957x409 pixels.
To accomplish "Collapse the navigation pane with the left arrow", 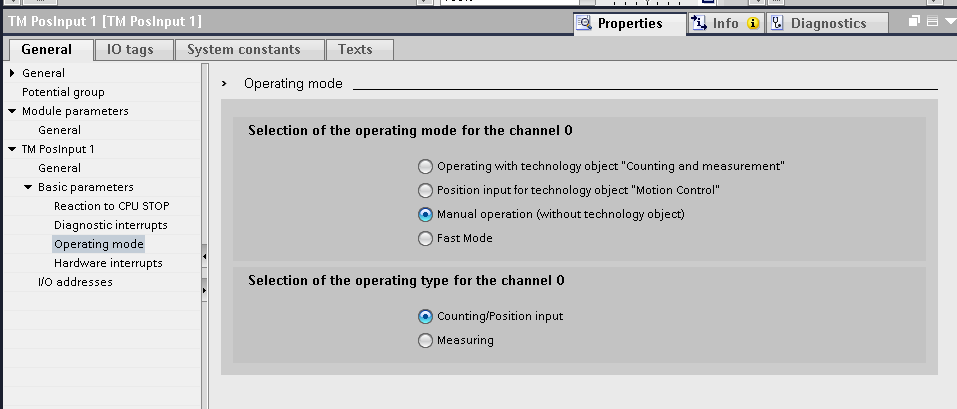I will [204, 257].
